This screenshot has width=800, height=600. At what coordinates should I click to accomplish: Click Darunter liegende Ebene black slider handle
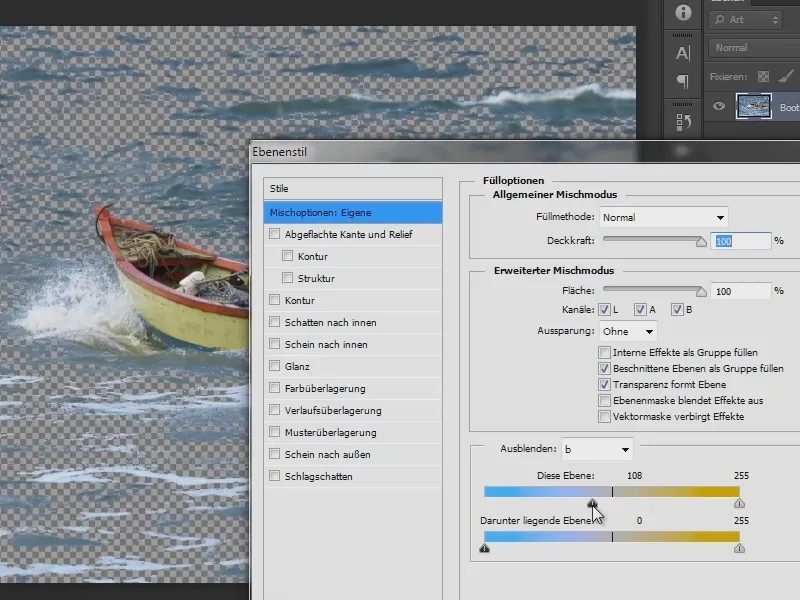click(x=485, y=548)
